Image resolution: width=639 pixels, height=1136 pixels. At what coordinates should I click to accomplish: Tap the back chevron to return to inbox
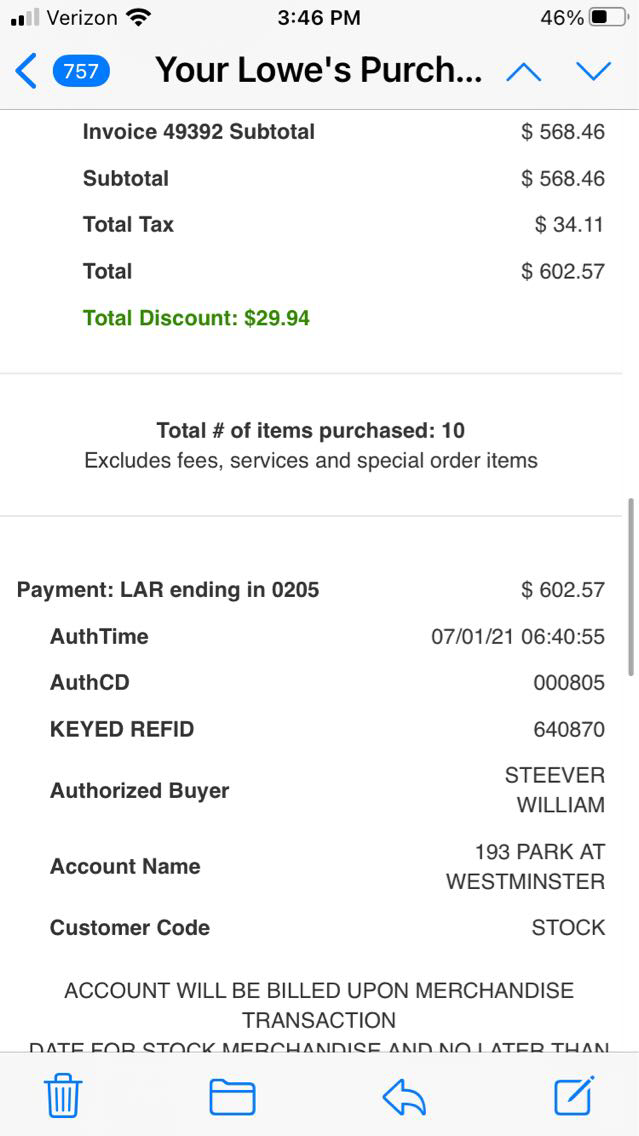pos(26,71)
